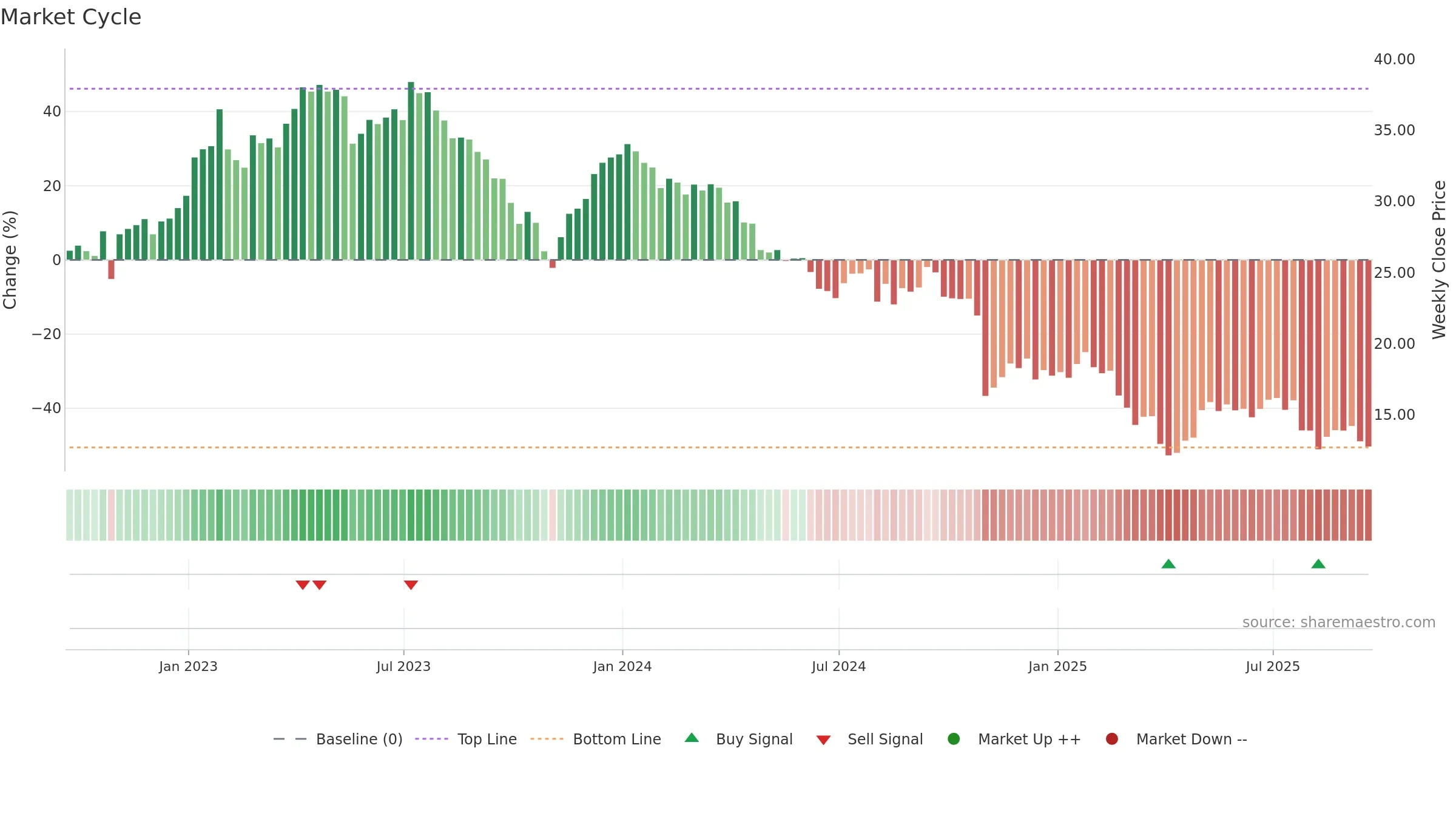Screen dimensions: 1456x819
Task: Click the gray dashed Baseline legend swatch
Action: [x=290, y=739]
